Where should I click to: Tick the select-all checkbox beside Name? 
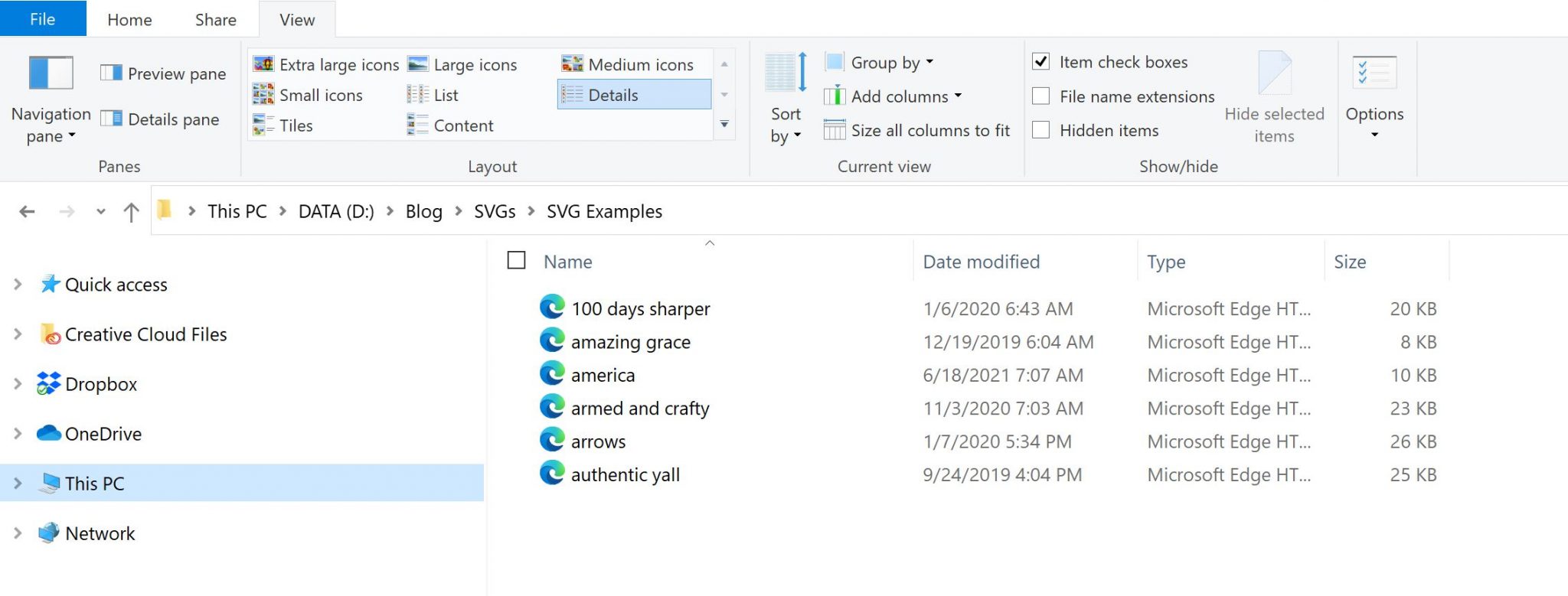point(517,261)
